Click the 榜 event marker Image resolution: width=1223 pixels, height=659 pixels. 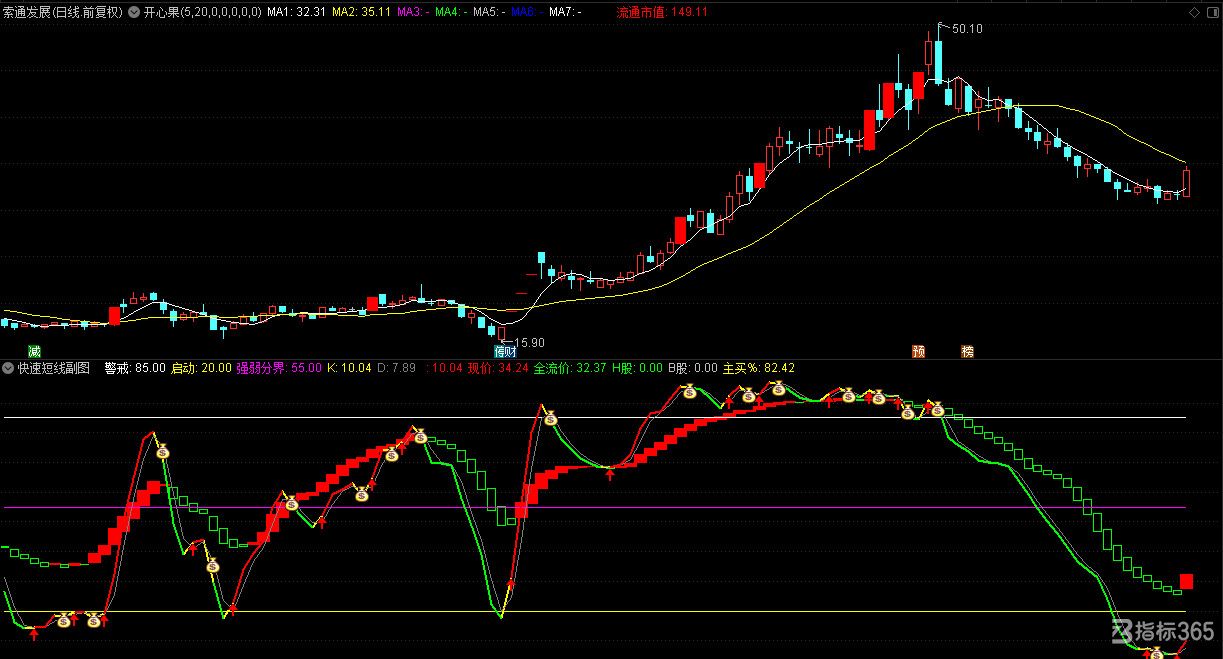(x=967, y=351)
